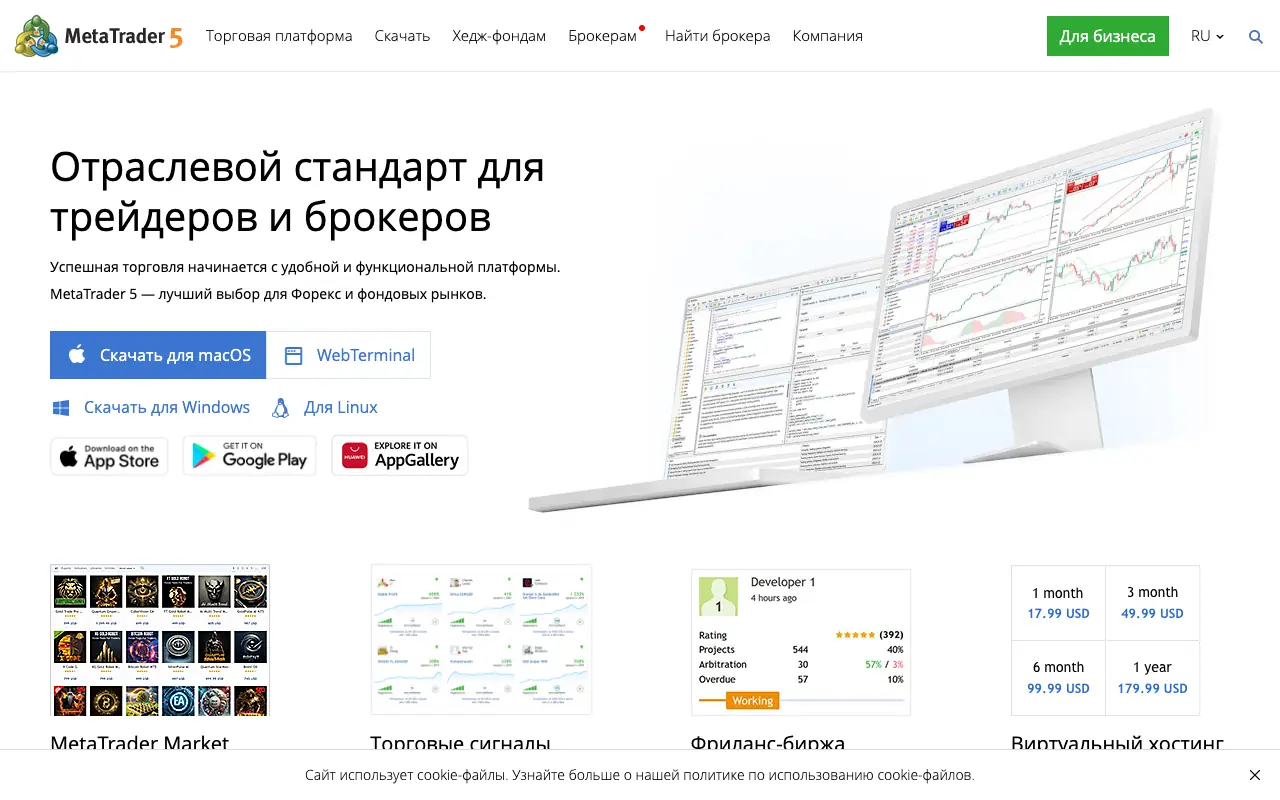The image size is (1280, 800).
Task: Open the App Store badge
Action: [x=109, y=456]
